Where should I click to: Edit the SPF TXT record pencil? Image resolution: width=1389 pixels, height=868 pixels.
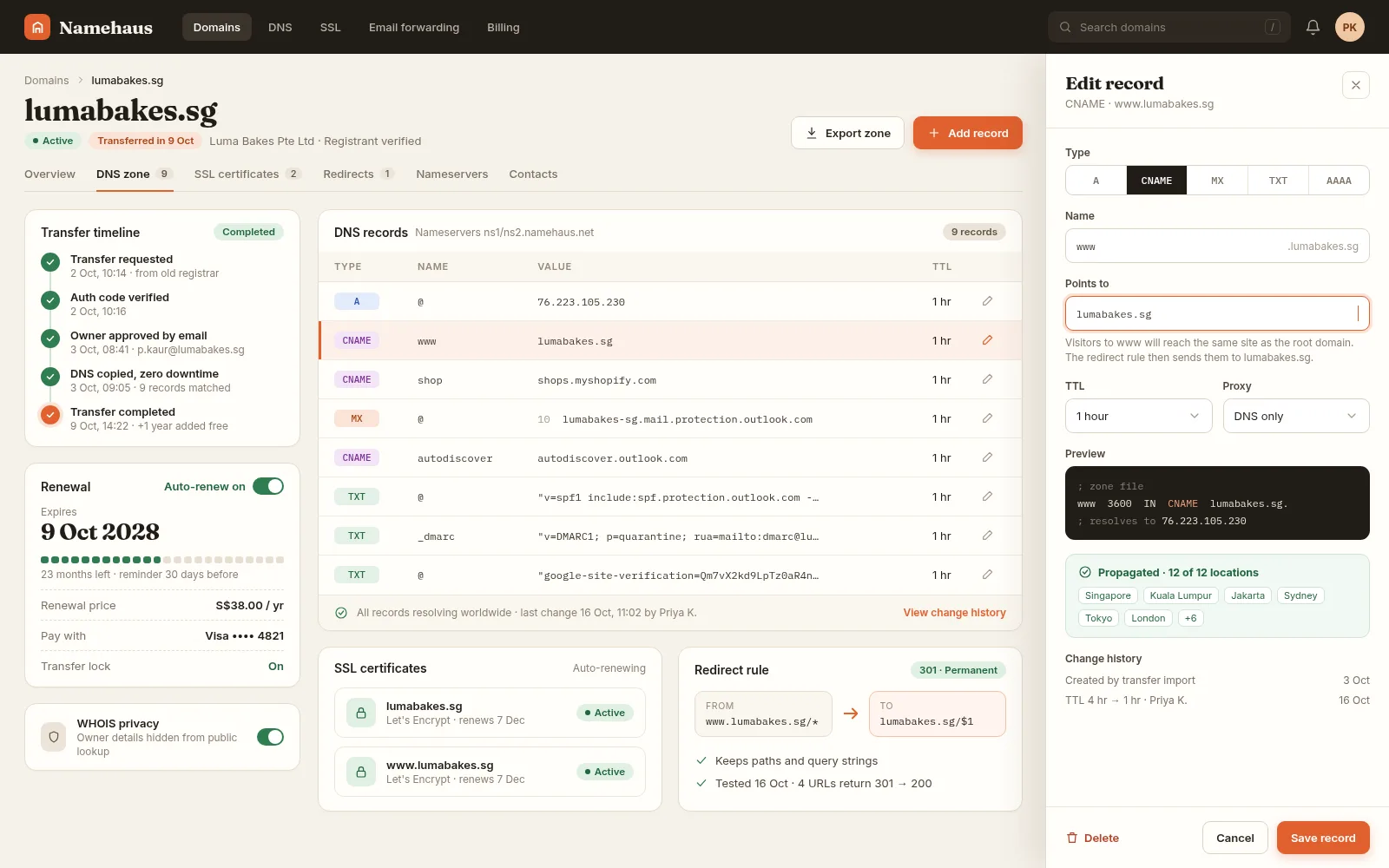(987, 496)
